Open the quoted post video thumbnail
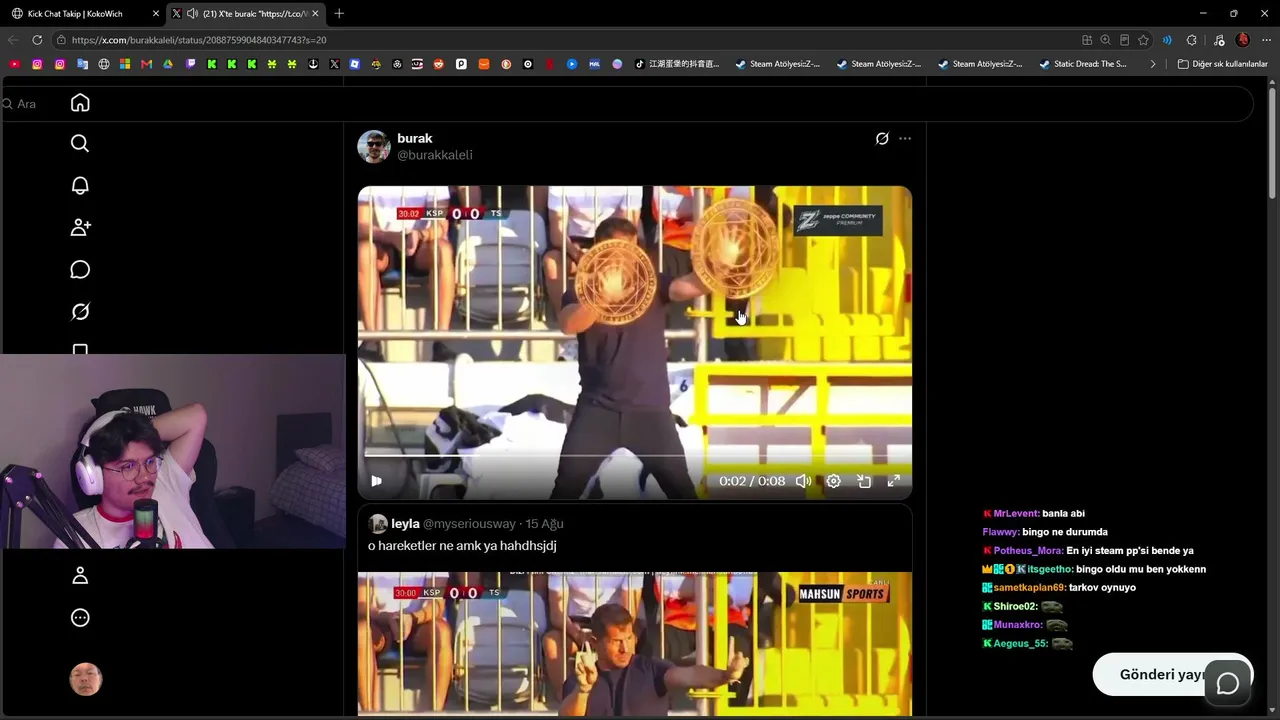Screen dimensions: 1280x720 coord(635,644)
